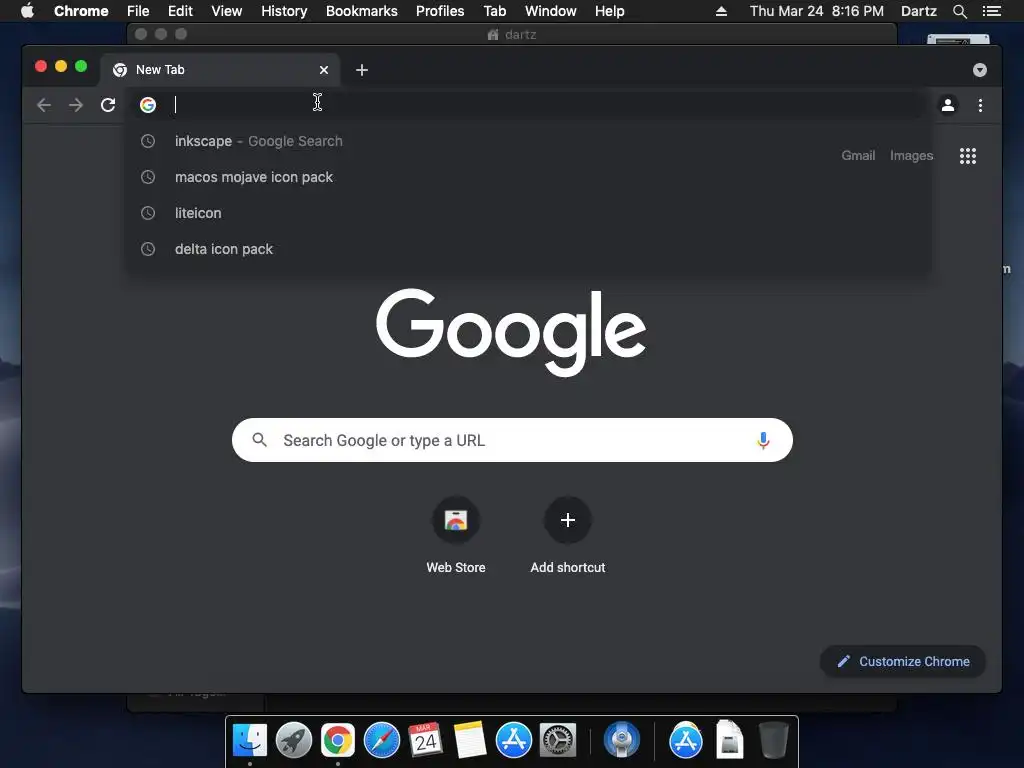Start voice search with the microphone
Viewport: 1024px width, 768px height.
pos(763,440)
